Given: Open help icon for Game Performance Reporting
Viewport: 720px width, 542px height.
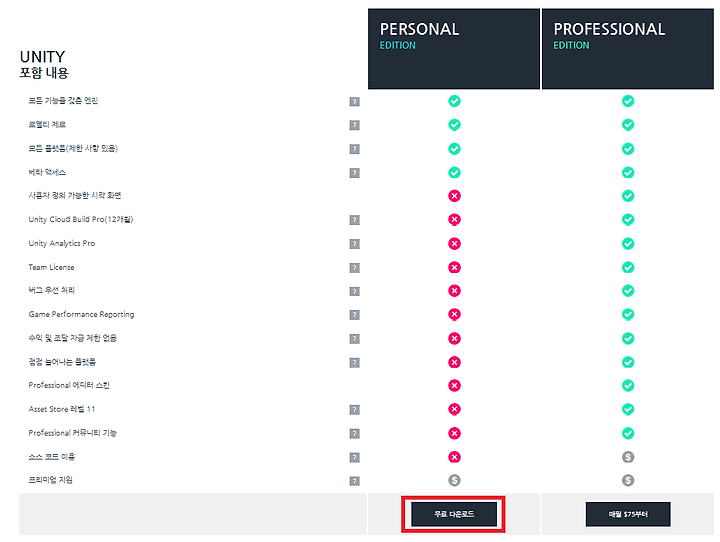Looking at the screenshot, I should pos(354,315).
